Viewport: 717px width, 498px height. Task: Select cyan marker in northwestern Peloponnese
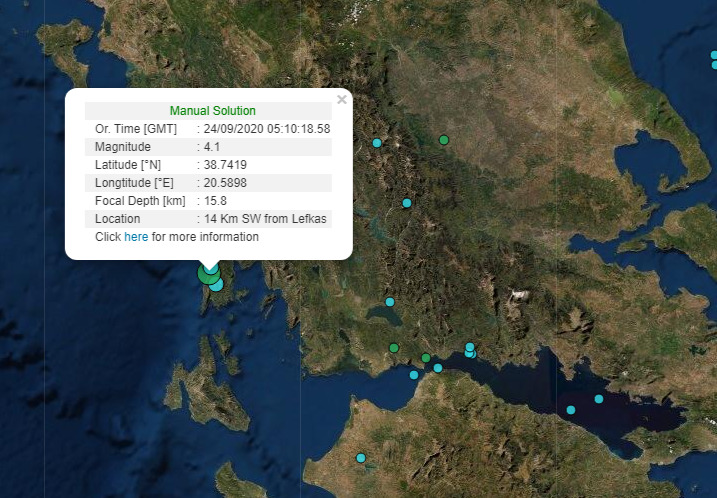click(361, 458)
